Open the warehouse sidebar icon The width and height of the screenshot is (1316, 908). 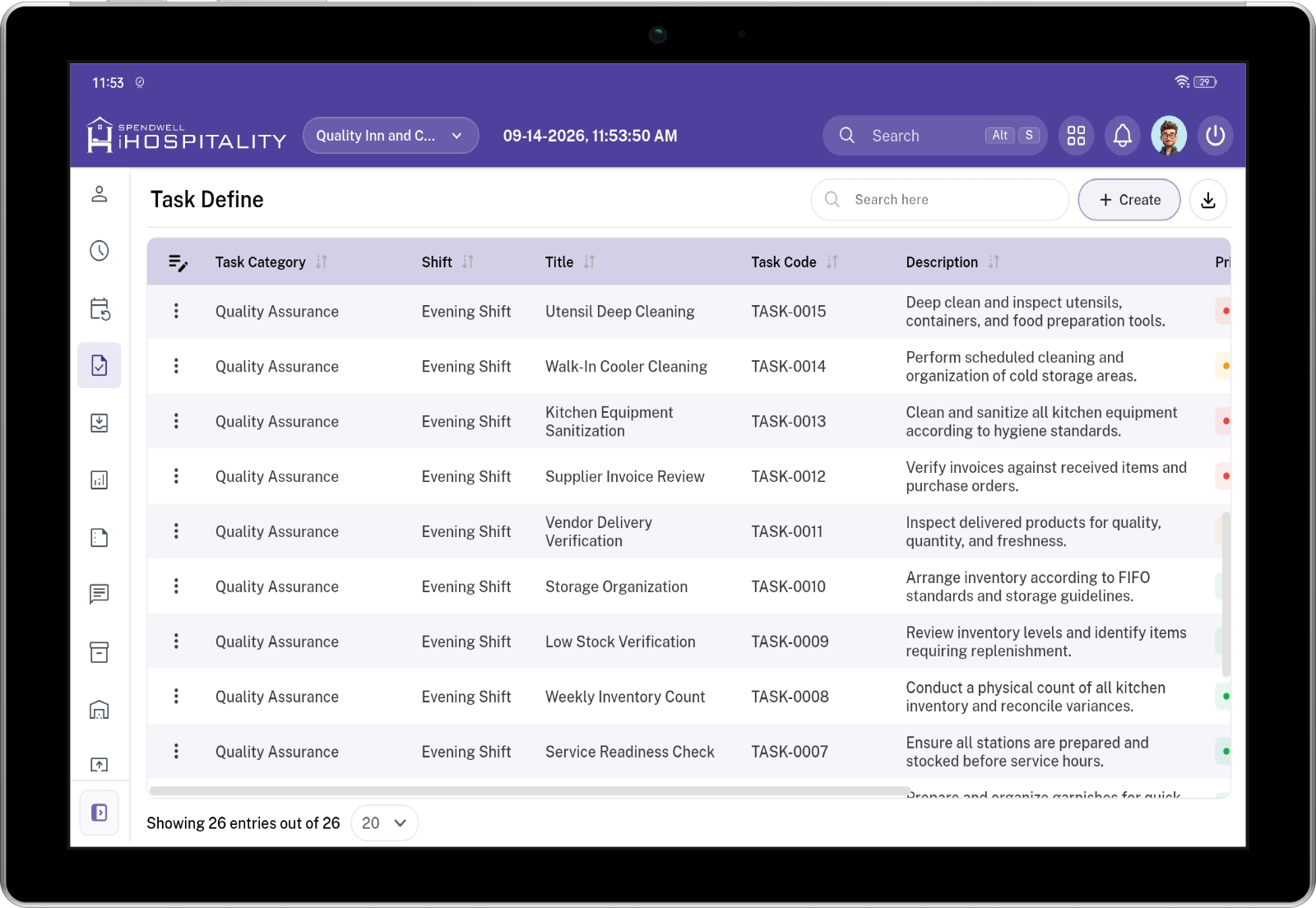pyautogui.click(x=100, y=709)
